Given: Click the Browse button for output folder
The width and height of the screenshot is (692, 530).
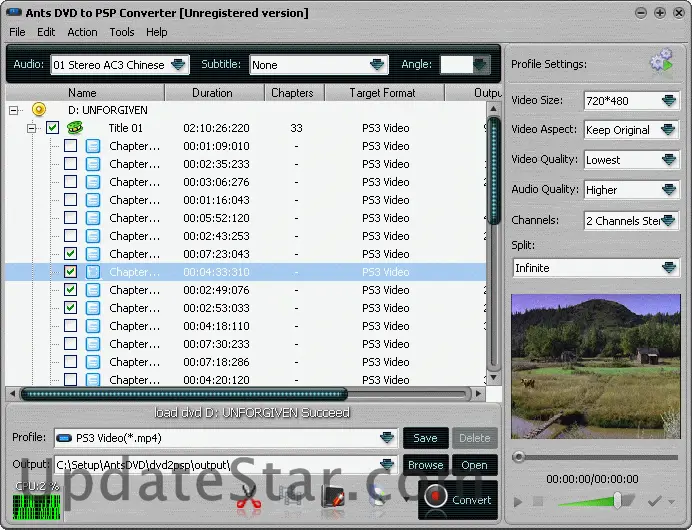Looking at the screenshot, I should [425, 465].
